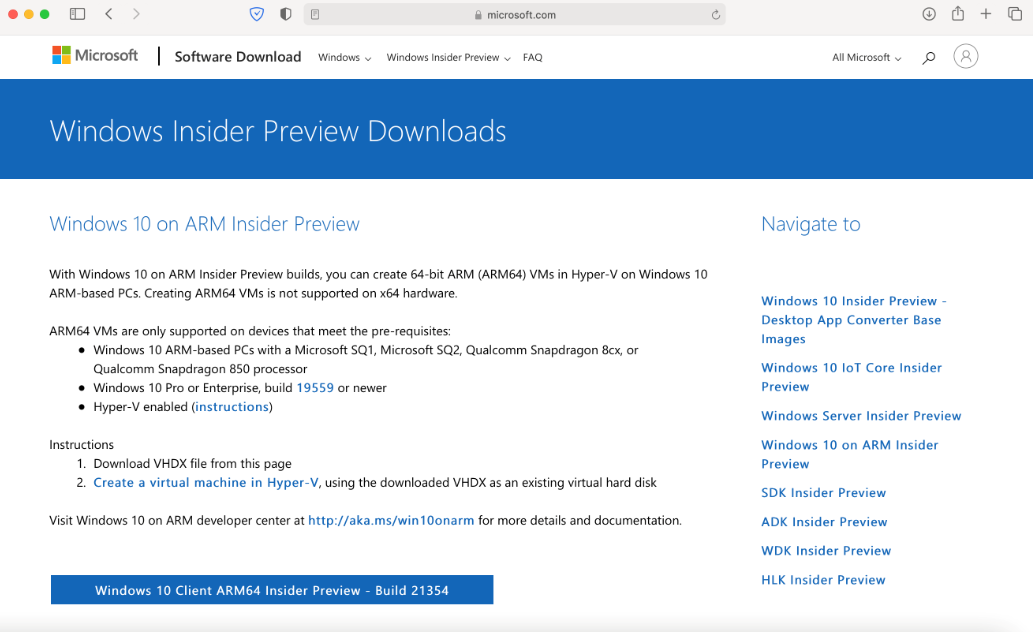Click Windows 10 Client ARM64 Build 21354 button
This screenshot has width=1033, height=632.
pos(272,590)
